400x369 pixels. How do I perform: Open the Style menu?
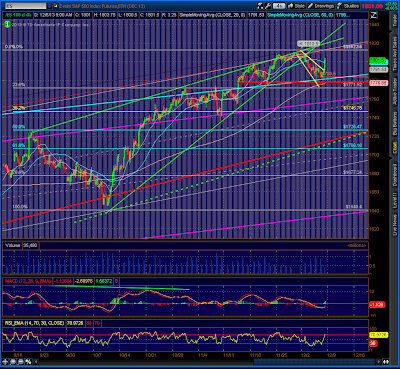296,6
